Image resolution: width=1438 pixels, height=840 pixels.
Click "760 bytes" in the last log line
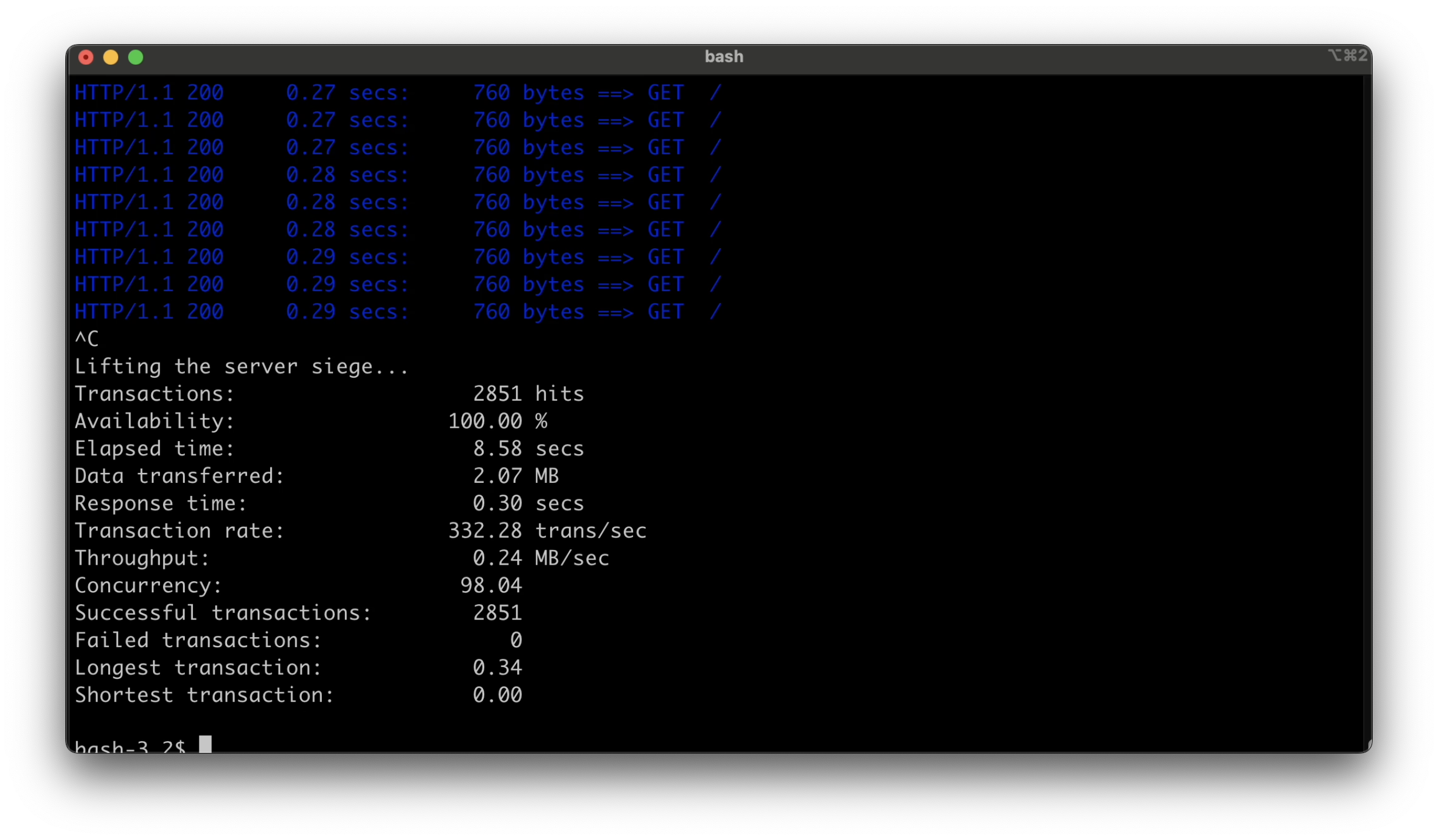click(528, 312)
